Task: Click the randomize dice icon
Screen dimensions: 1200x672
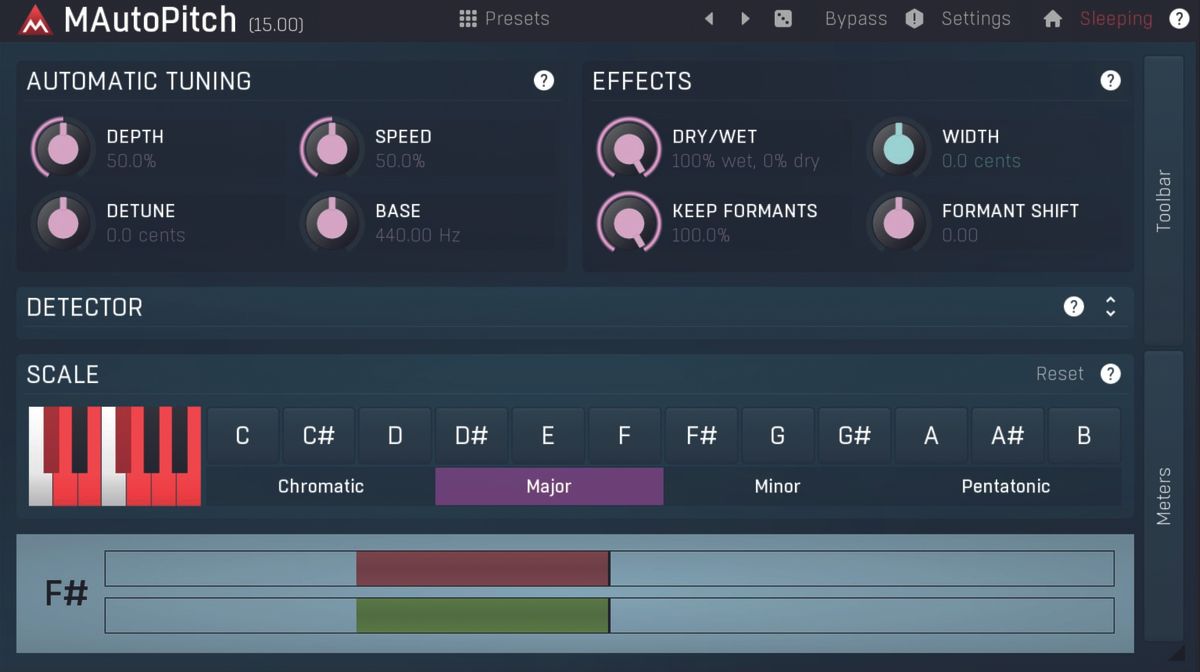Action: (783, 18)
